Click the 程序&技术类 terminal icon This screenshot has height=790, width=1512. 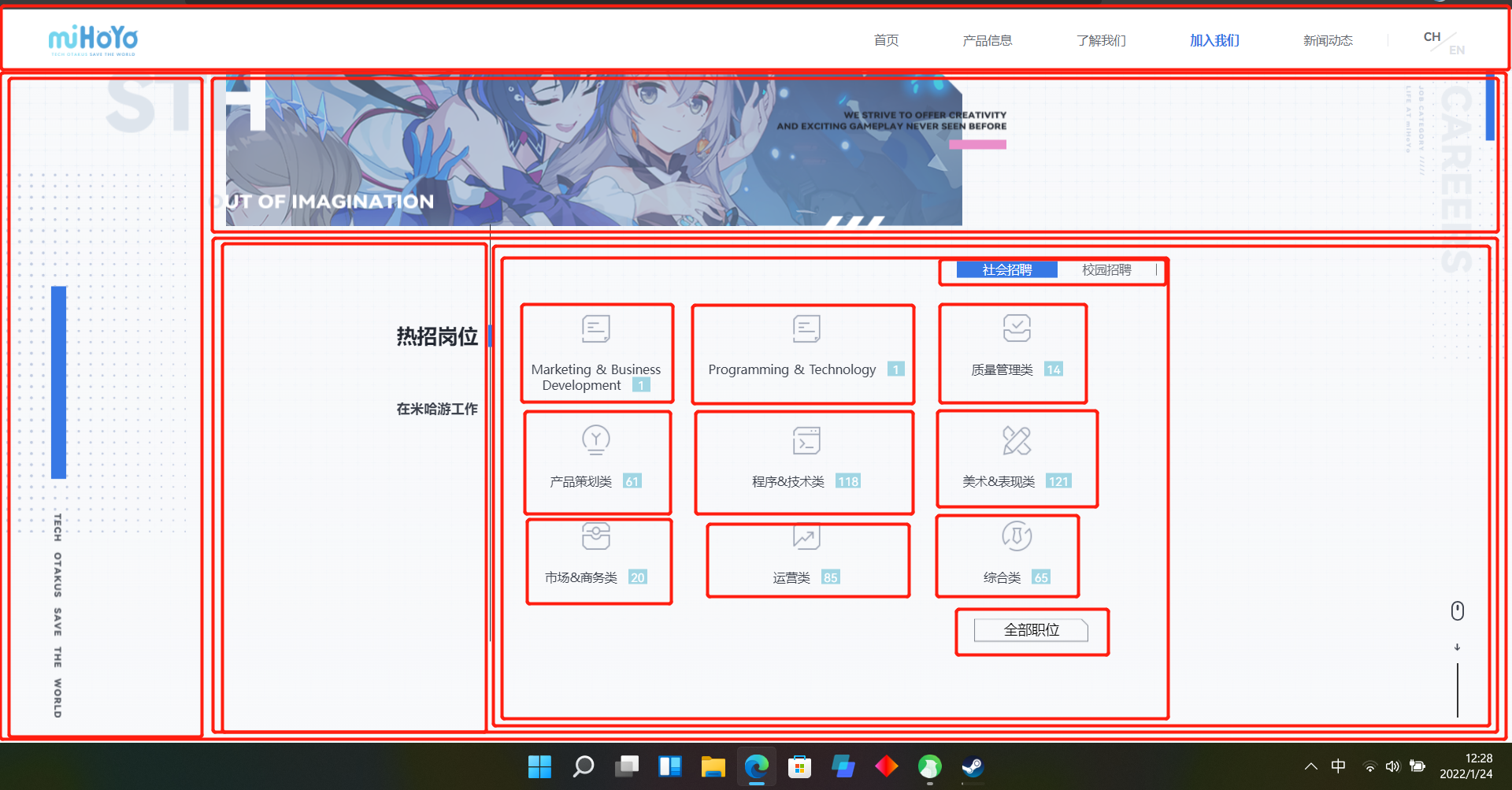point(806,440)
